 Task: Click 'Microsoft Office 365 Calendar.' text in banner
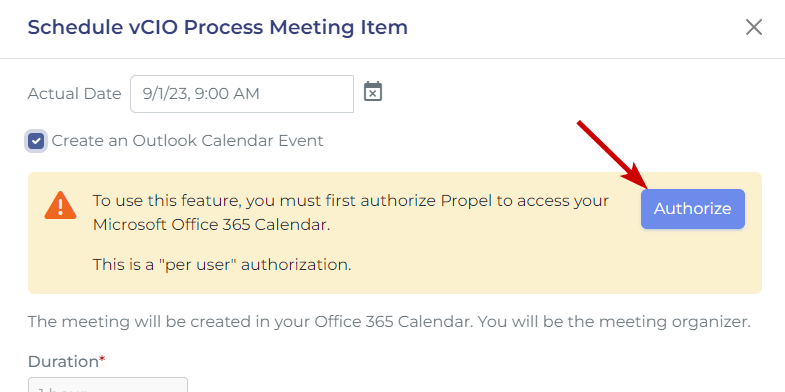[212, 225]
